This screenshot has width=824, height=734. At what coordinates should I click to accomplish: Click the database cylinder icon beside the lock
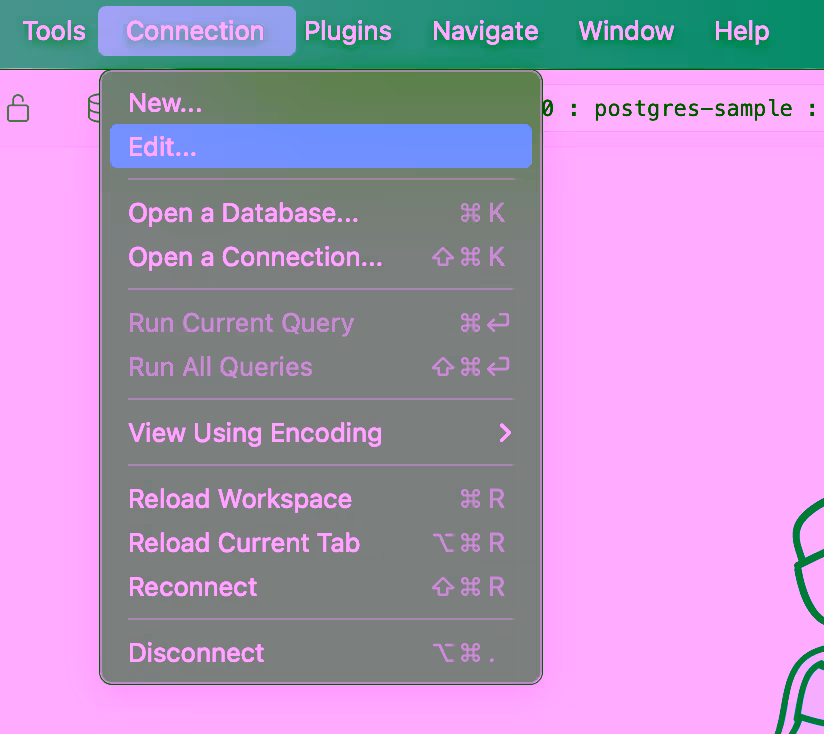pyautogui.click(x=94, y=108)
